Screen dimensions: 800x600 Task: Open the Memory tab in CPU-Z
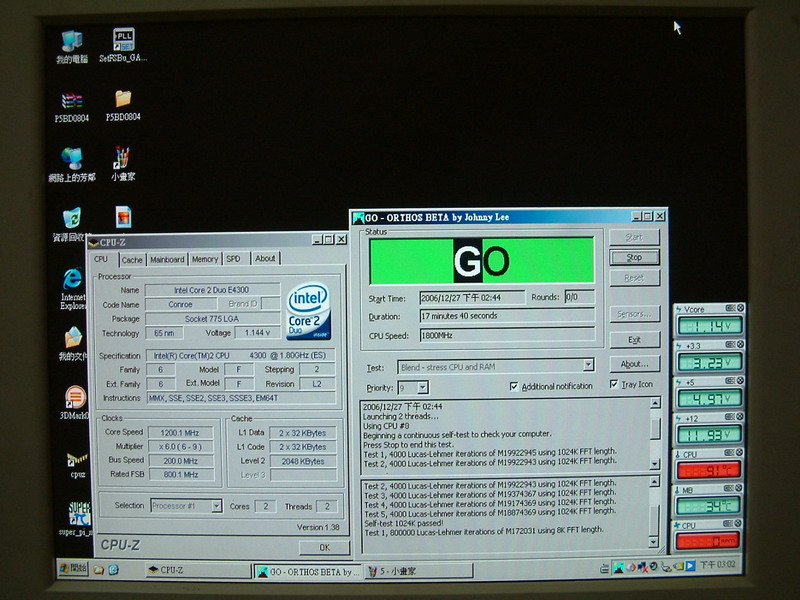[205, 259]
